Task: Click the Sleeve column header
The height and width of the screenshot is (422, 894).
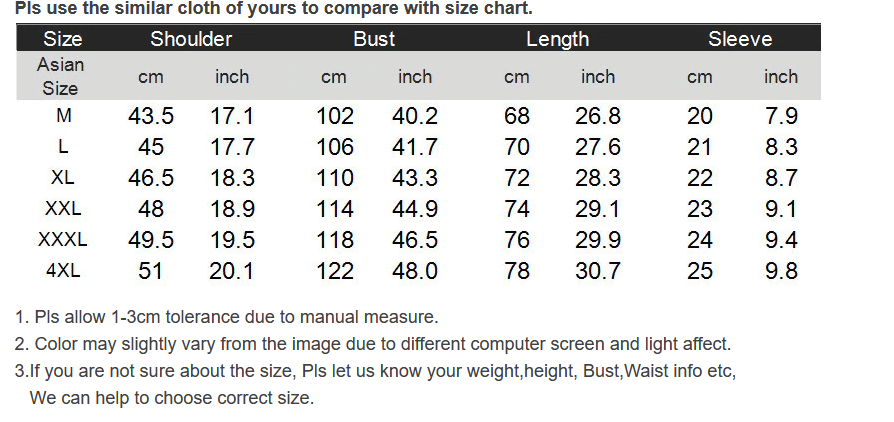Action: coord(740,39)
